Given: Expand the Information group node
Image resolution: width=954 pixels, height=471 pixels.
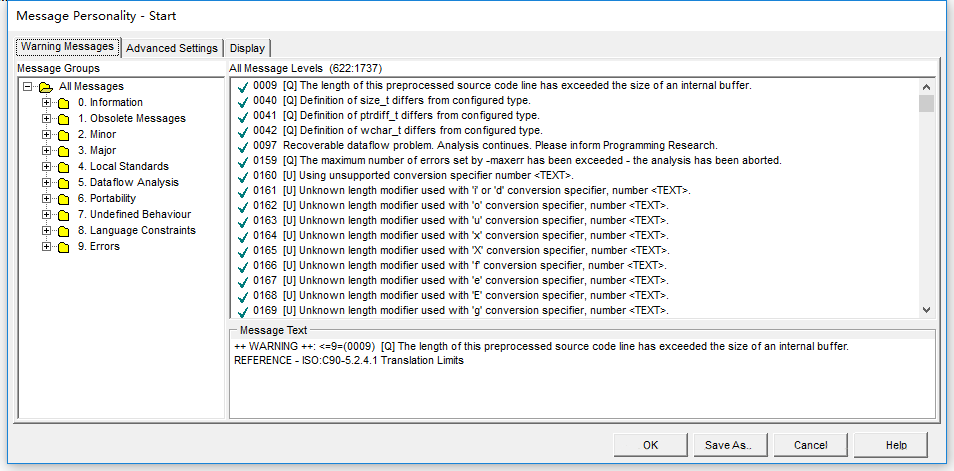Looking at the screenshot, I should click(46, 103).
